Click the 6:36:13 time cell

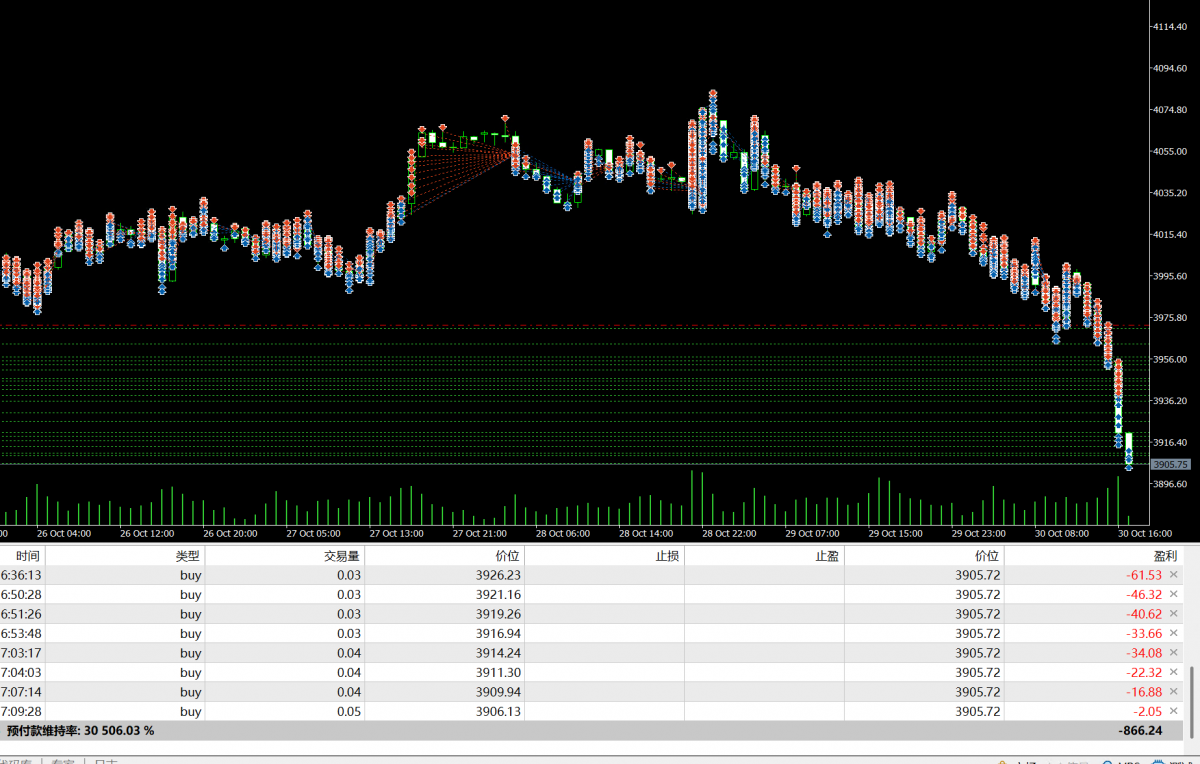(21, 575)
